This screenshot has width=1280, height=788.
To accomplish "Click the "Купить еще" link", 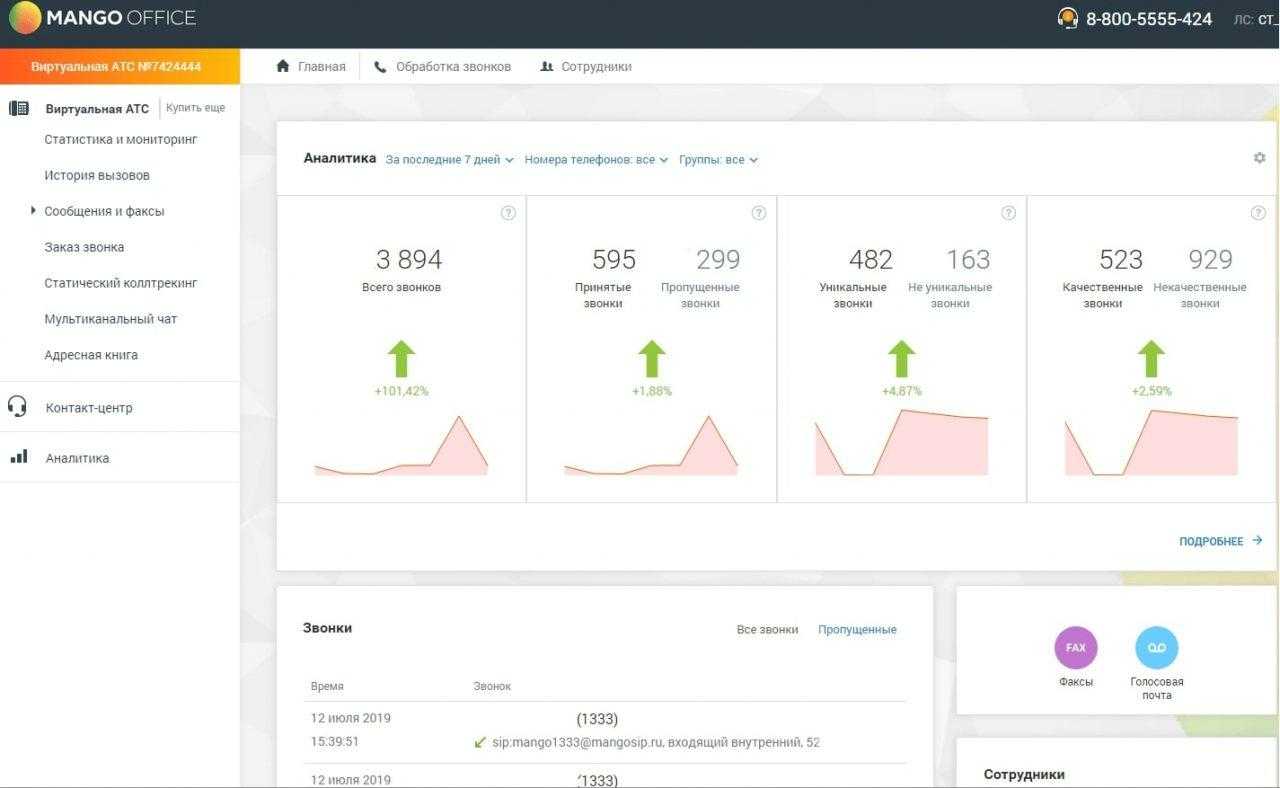I will pos(195,108).
